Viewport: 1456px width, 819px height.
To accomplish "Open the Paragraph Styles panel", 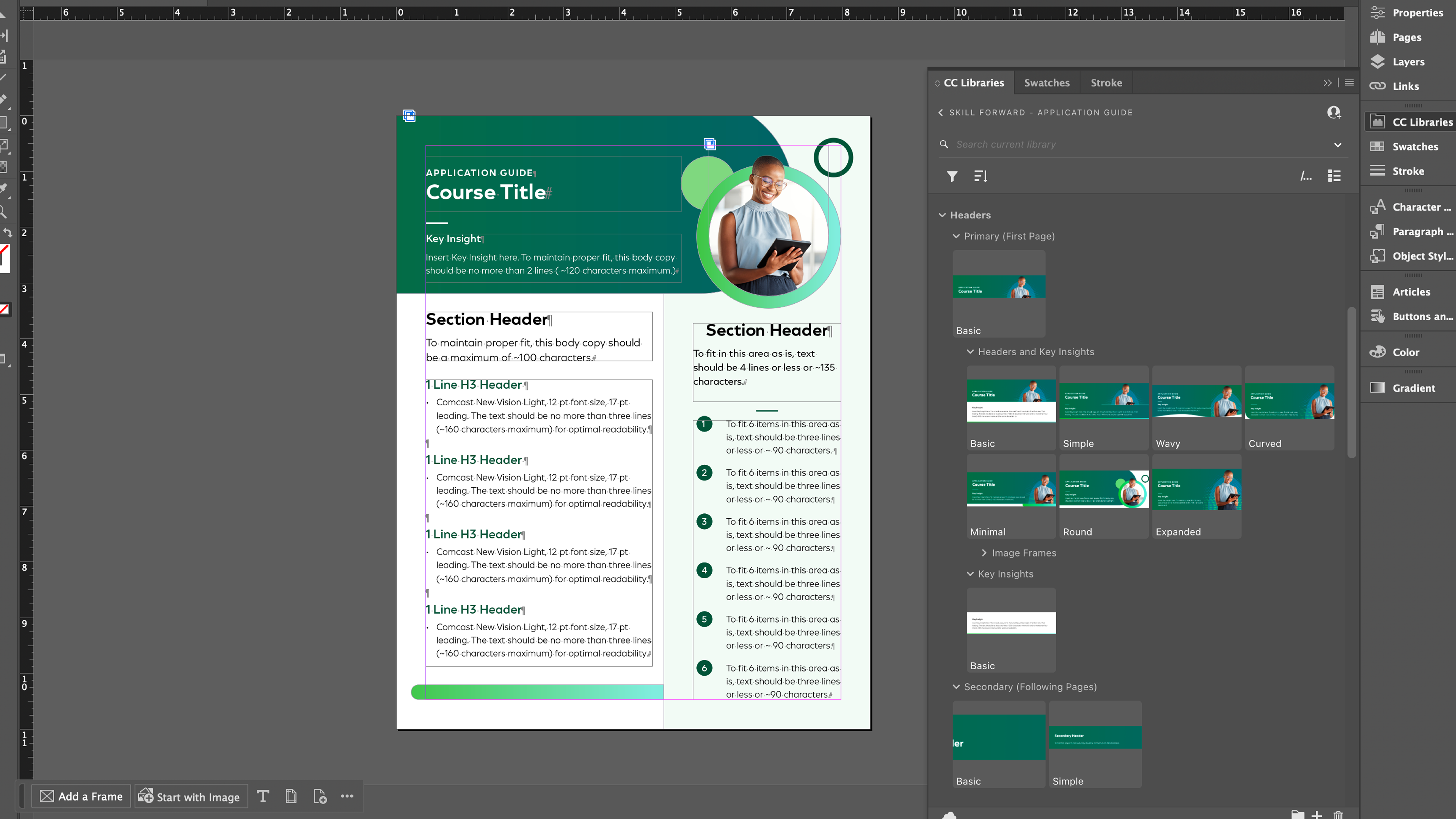I will click(x=1410, y=231).
